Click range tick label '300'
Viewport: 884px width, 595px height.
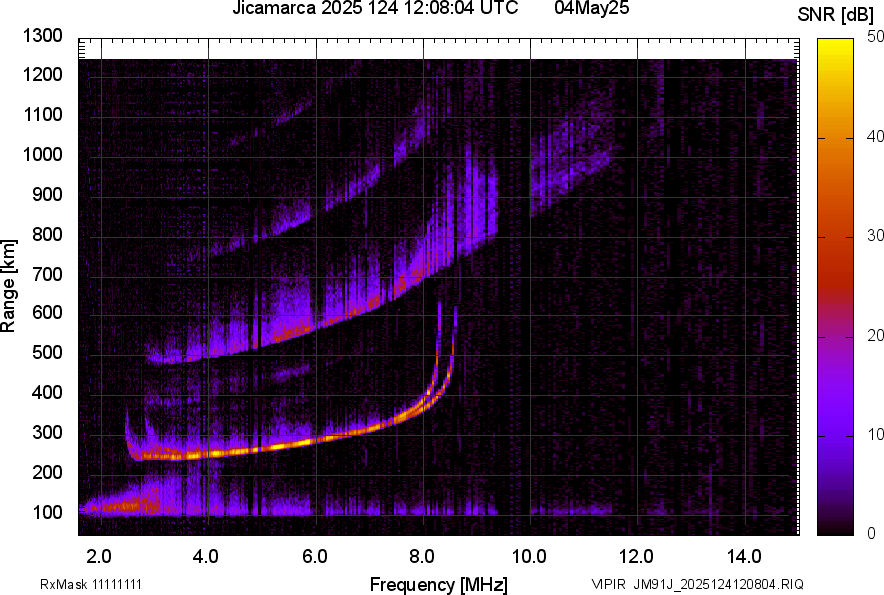[x=47, y=433]
